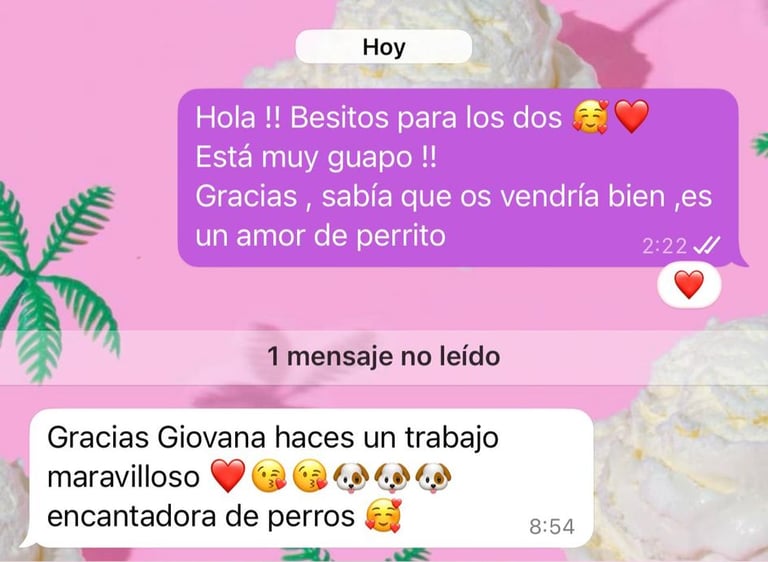Tap the last dog face emoji

433,477
